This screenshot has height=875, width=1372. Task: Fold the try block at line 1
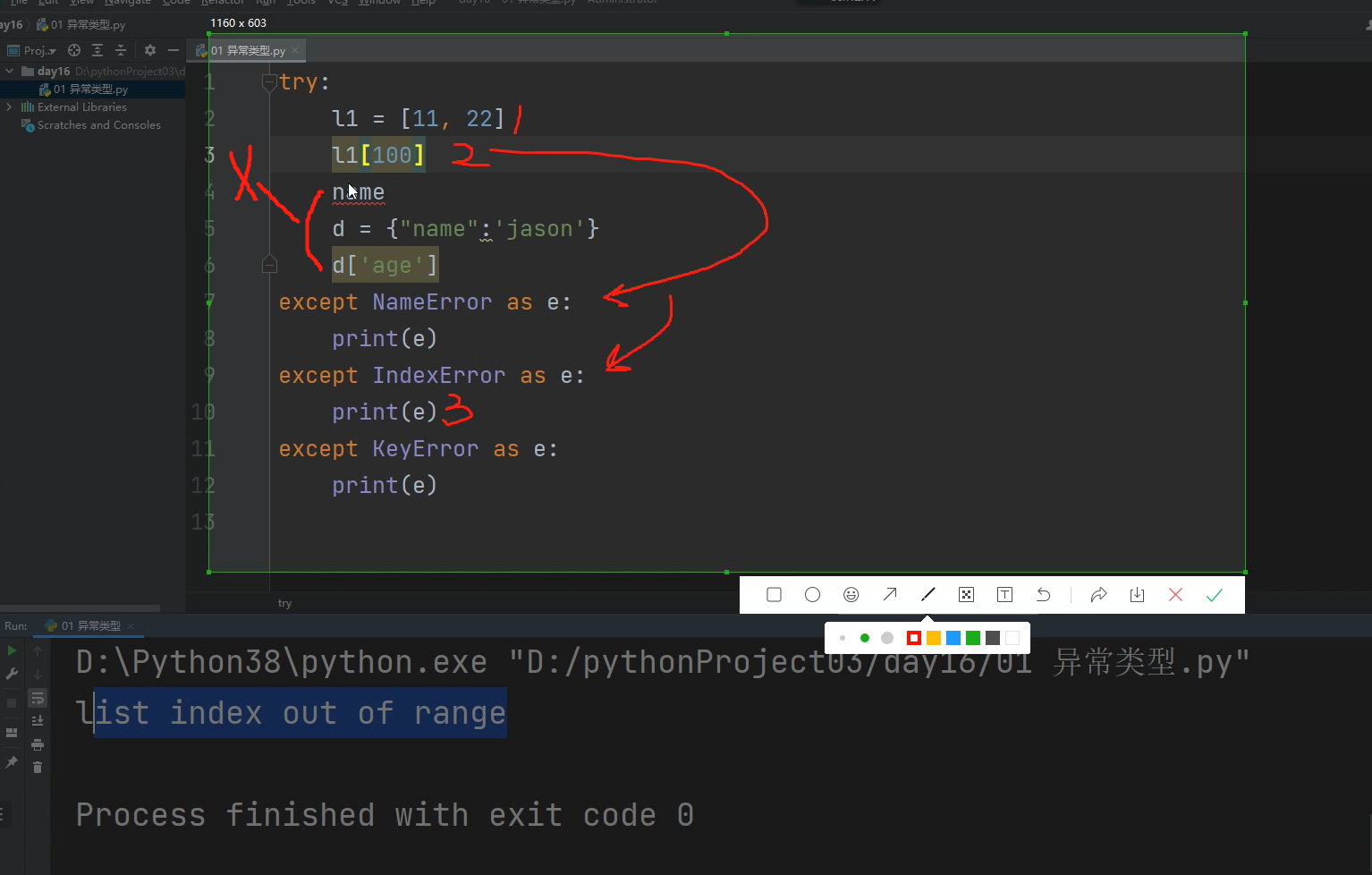269,82
